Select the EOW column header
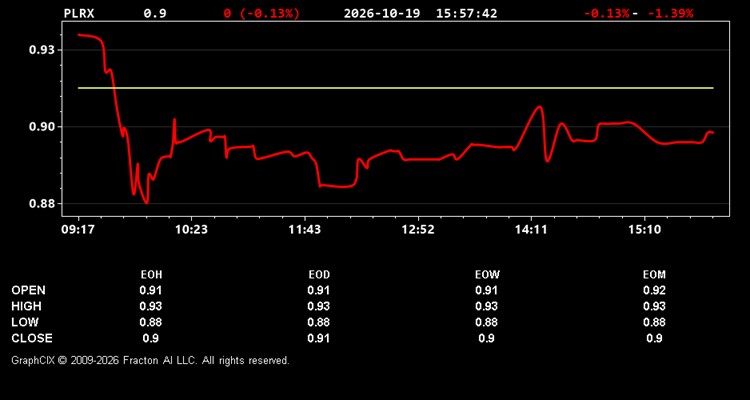 tap(487, 275)
